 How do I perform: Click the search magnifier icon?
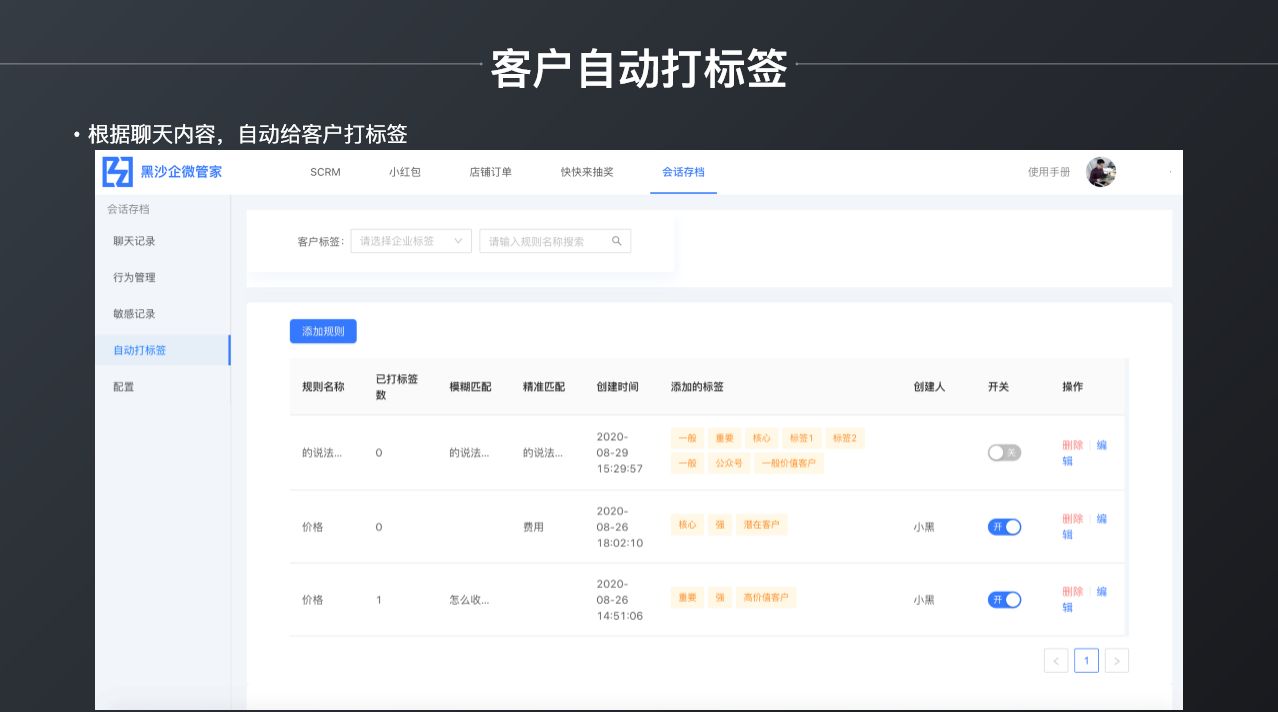pos(617,241)
